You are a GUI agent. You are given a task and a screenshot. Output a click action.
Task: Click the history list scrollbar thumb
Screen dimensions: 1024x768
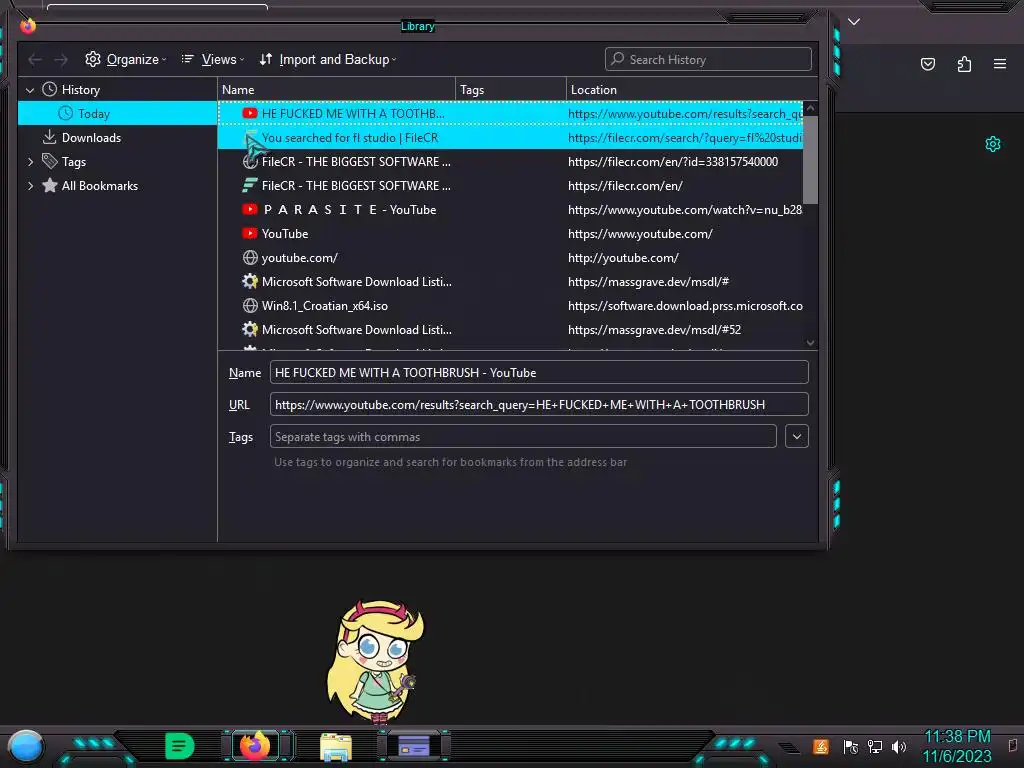pos(810,160)
